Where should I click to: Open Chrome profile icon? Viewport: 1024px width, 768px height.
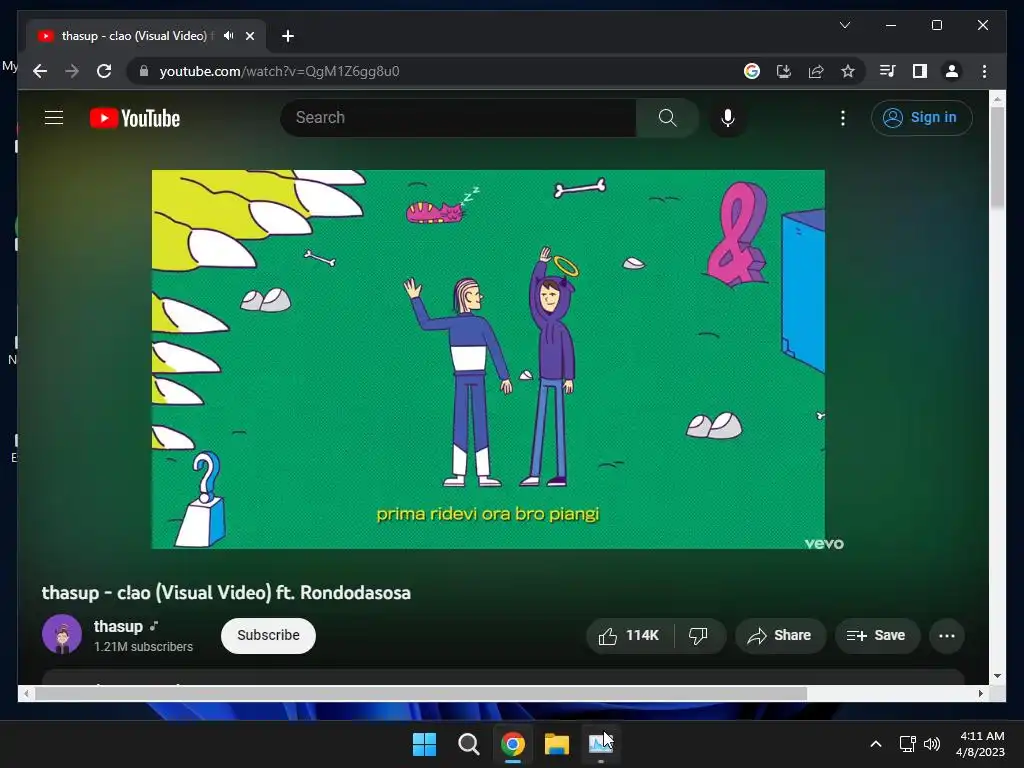click(x=952, y=71)
